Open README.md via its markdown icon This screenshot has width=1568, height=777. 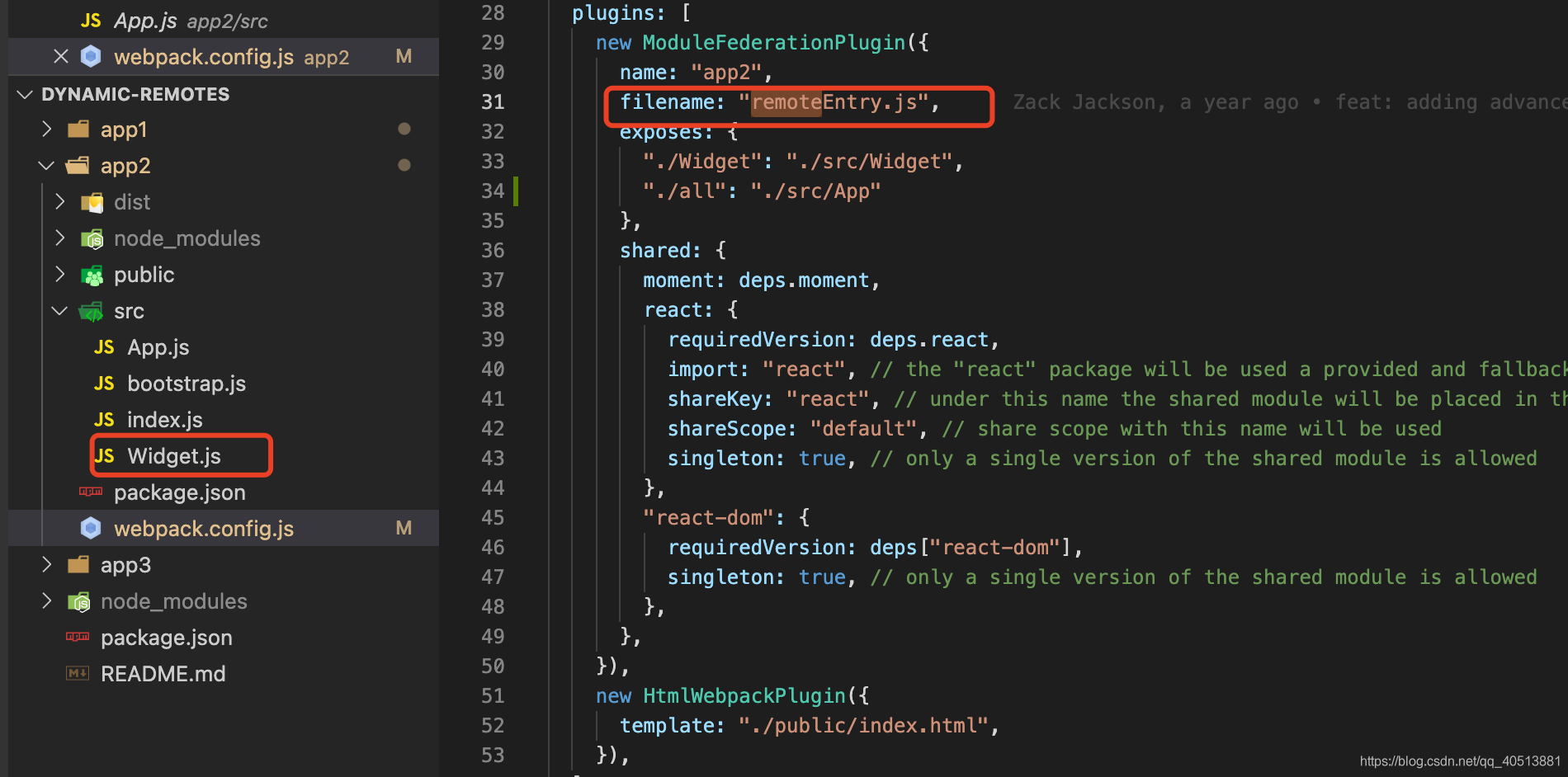pyautogui.click(x=78, y=673)
